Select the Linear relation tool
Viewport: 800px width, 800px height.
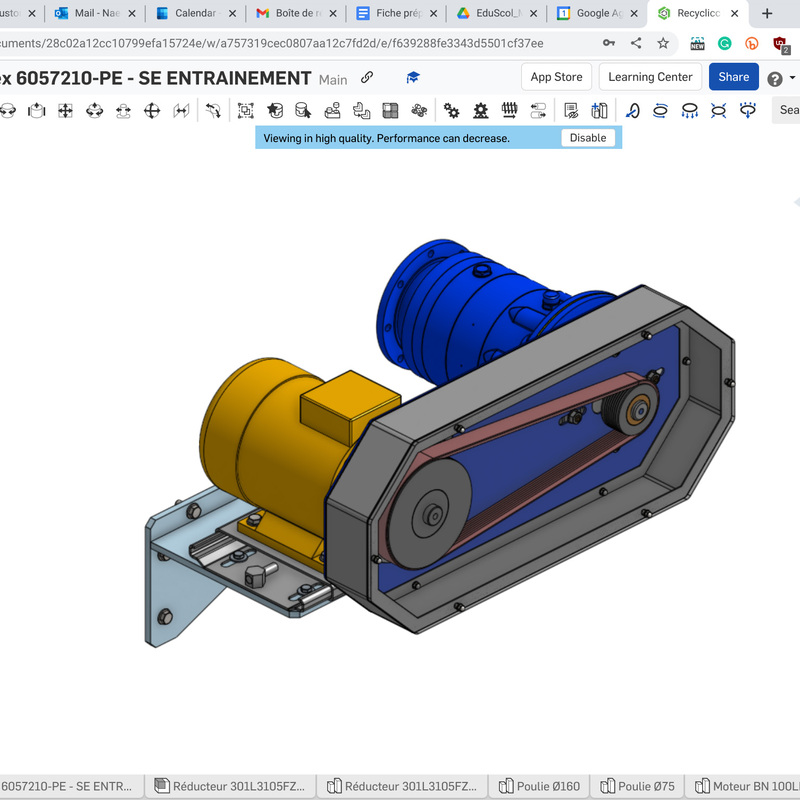click(x=539, y=111)
